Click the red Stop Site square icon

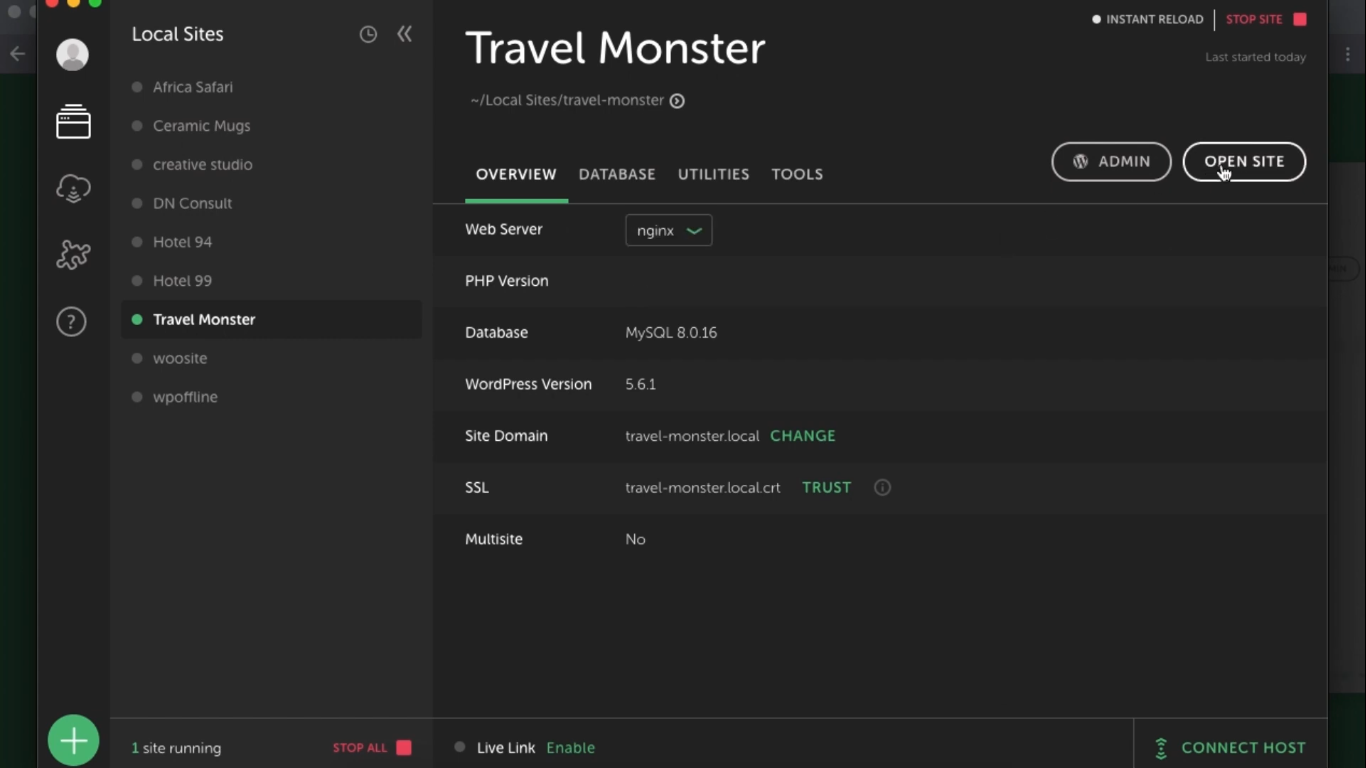(1300, 19)
